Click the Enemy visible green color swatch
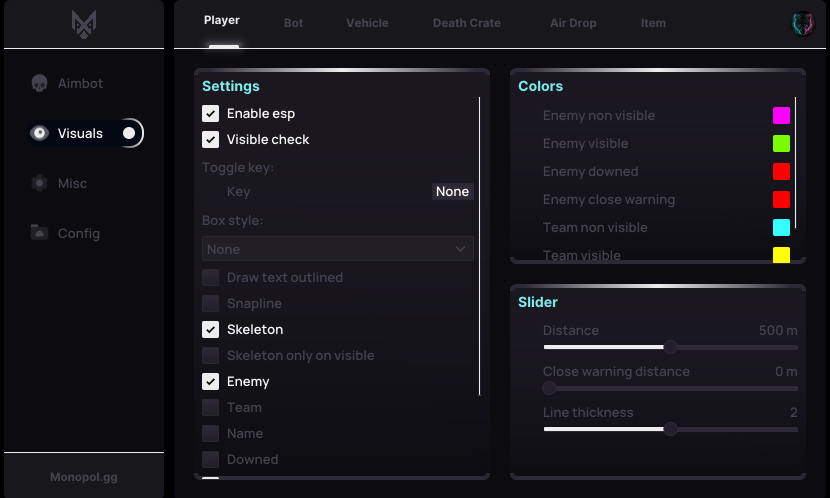The image size is (830, 498). pos(781,143)
